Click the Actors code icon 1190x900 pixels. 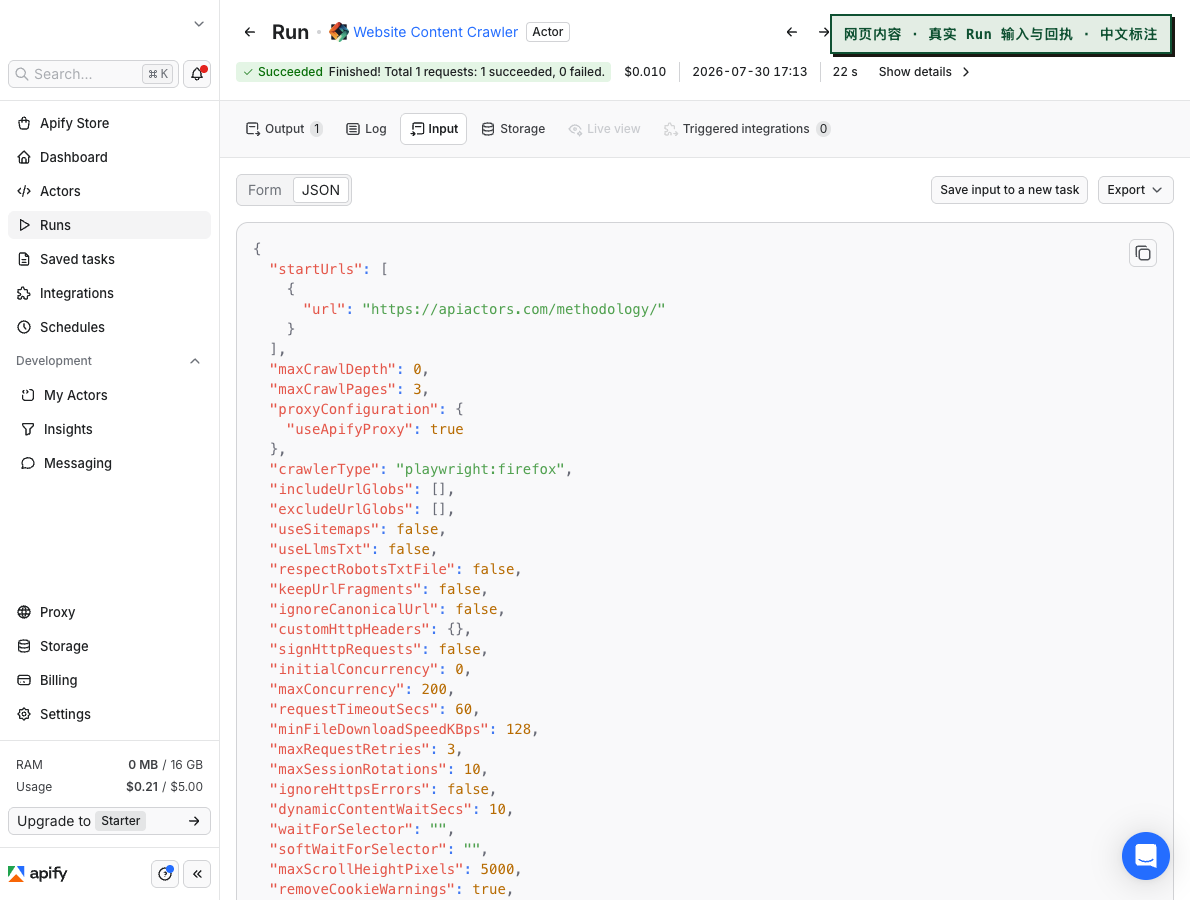[x=24, y=191]
